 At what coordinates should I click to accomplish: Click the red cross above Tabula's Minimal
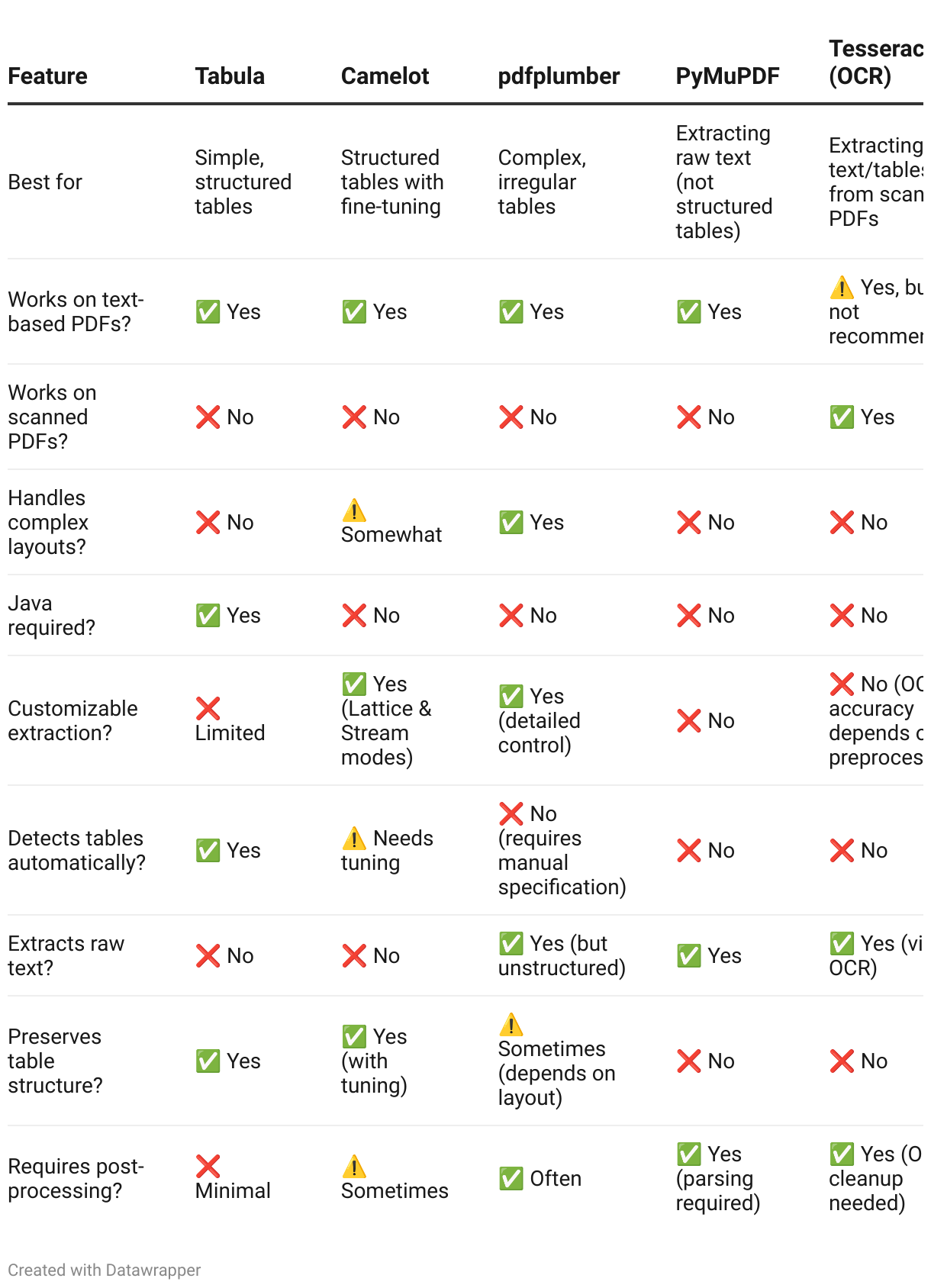[208, 1166]
